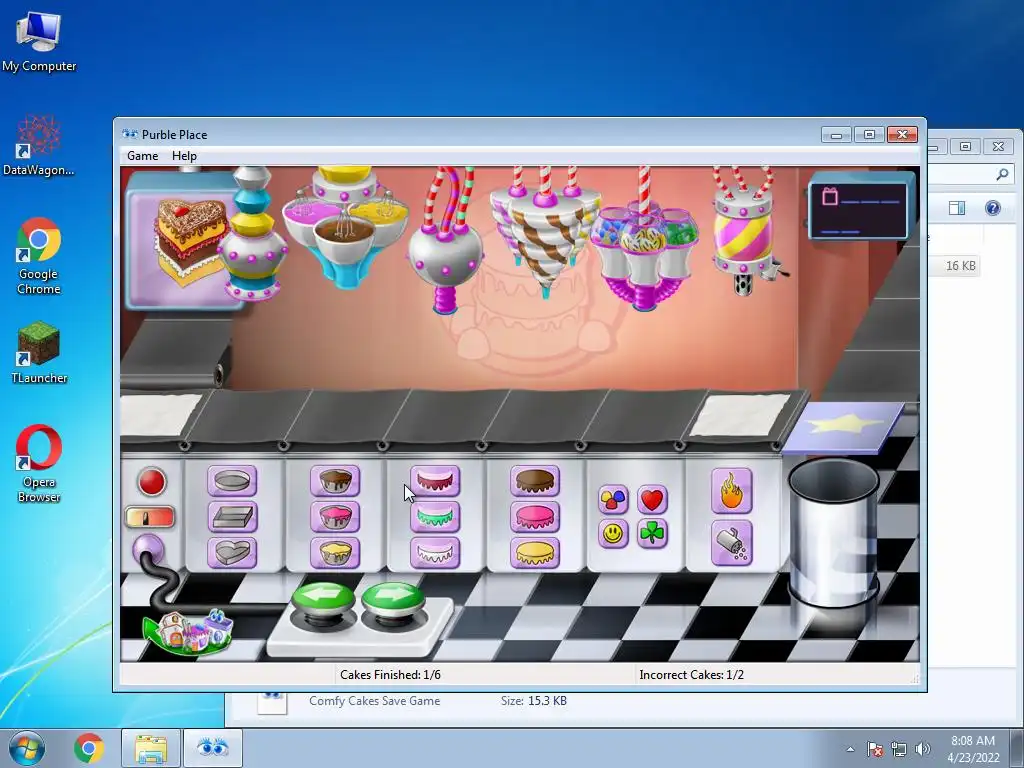Click Cakes Finished: 1/6 status text
This screenshot has height=768, width=1024.
pos(391,675)
